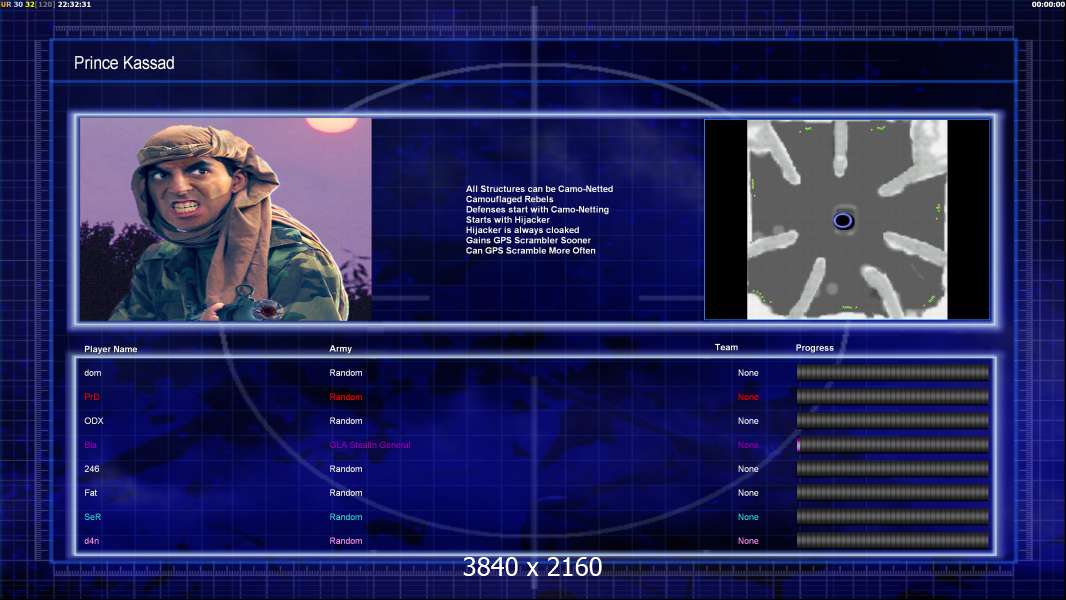Click the 'Hijacker is always cloaked' line
Viewport: 1066px width, 600px height.
point(522,230)
